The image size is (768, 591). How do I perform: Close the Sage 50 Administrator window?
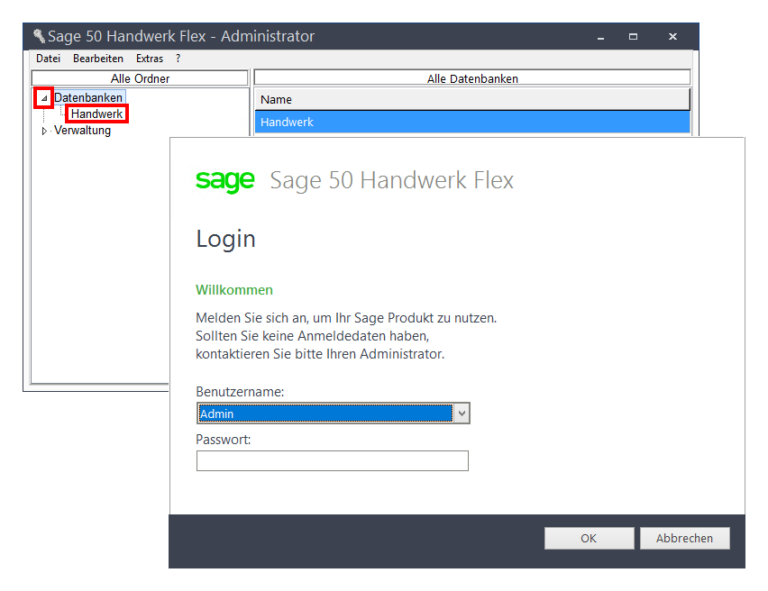tap(672, 37)
